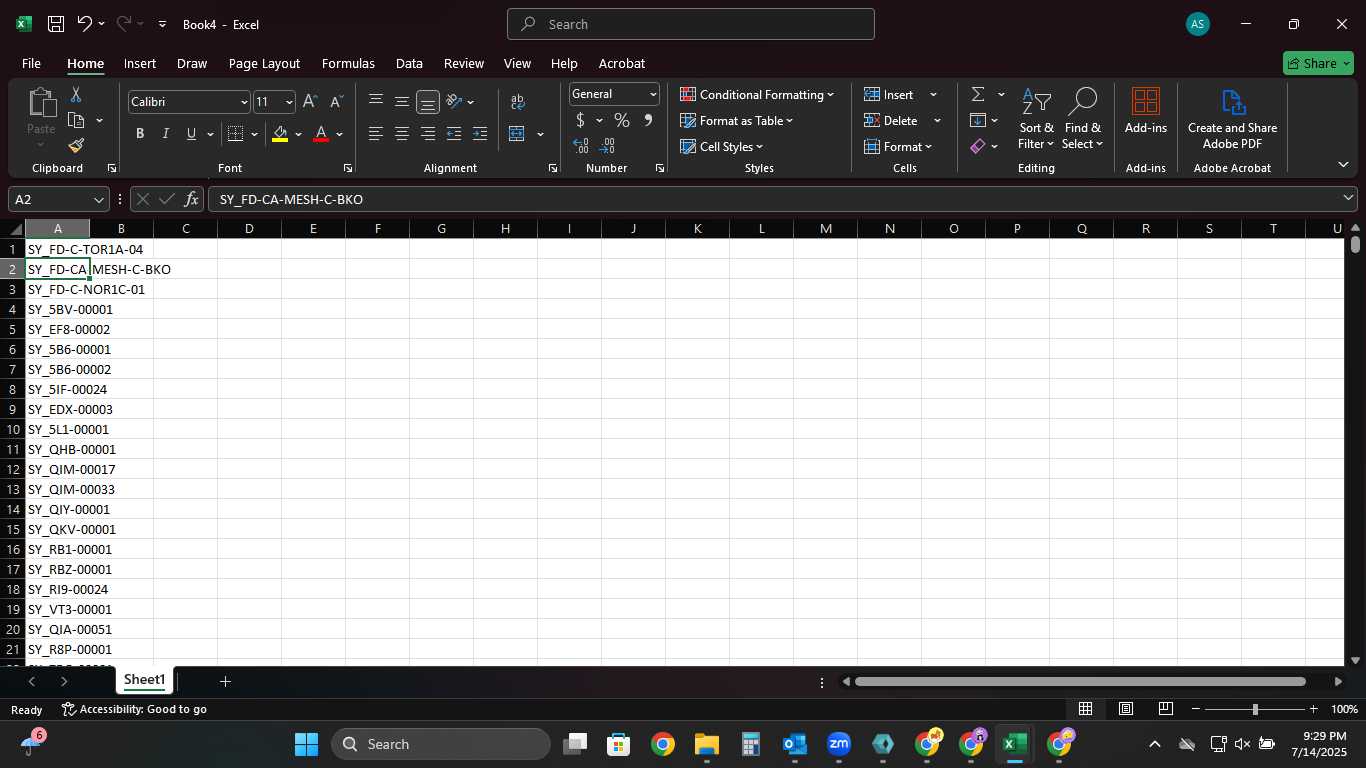
Task: Save the workbook with the floppy icon
Action: point(56,24)
